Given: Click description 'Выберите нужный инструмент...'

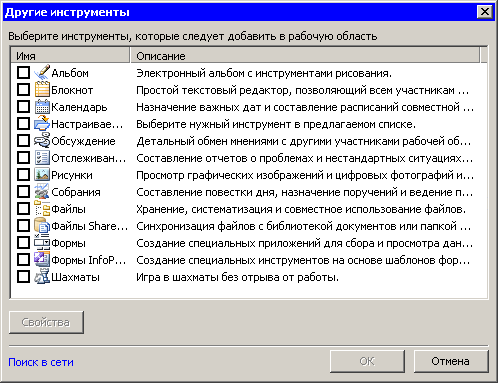Looking at the screenshot, I should pos(276,124).
